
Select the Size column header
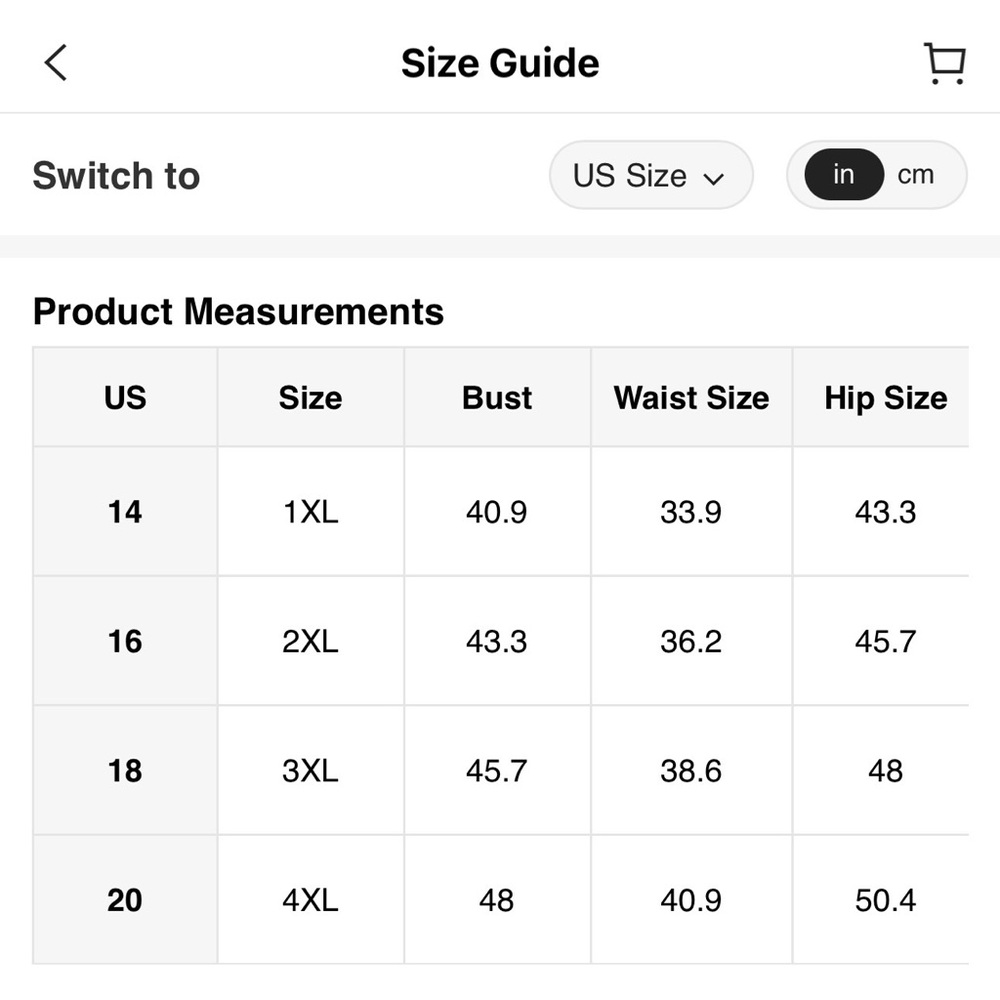[x=310, y=398]
